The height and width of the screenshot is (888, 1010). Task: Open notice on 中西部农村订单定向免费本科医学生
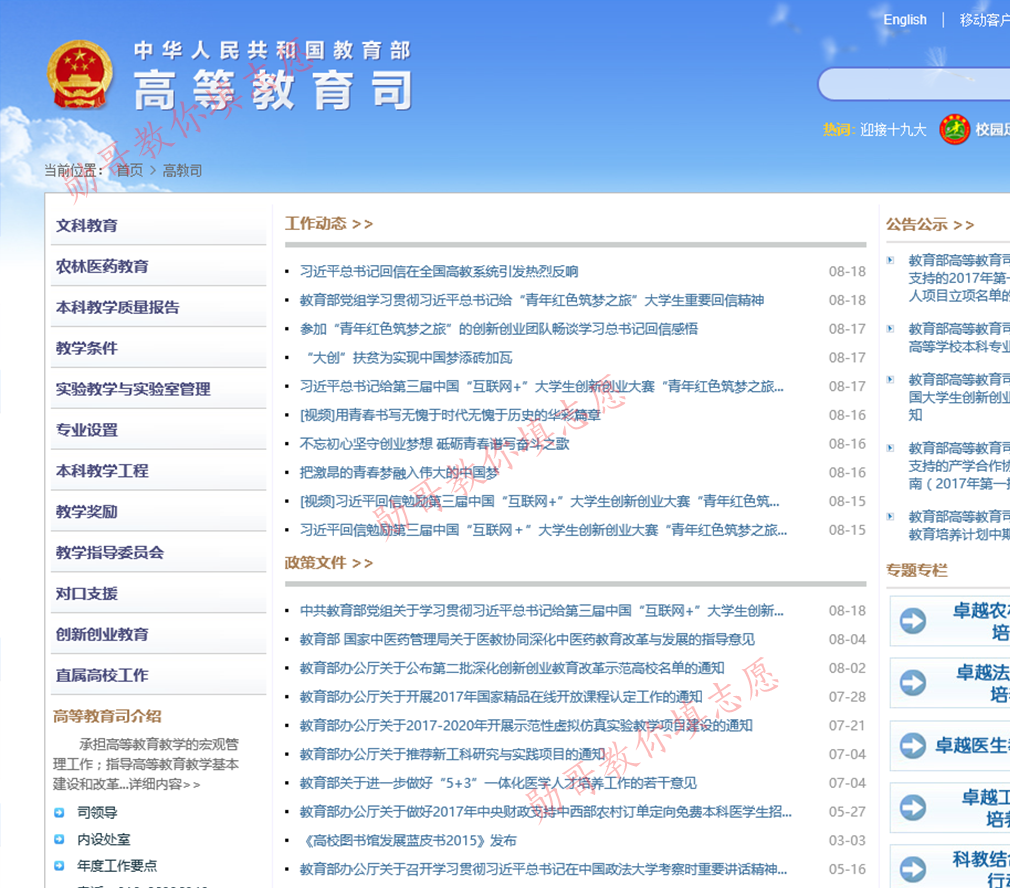[546, 812]
